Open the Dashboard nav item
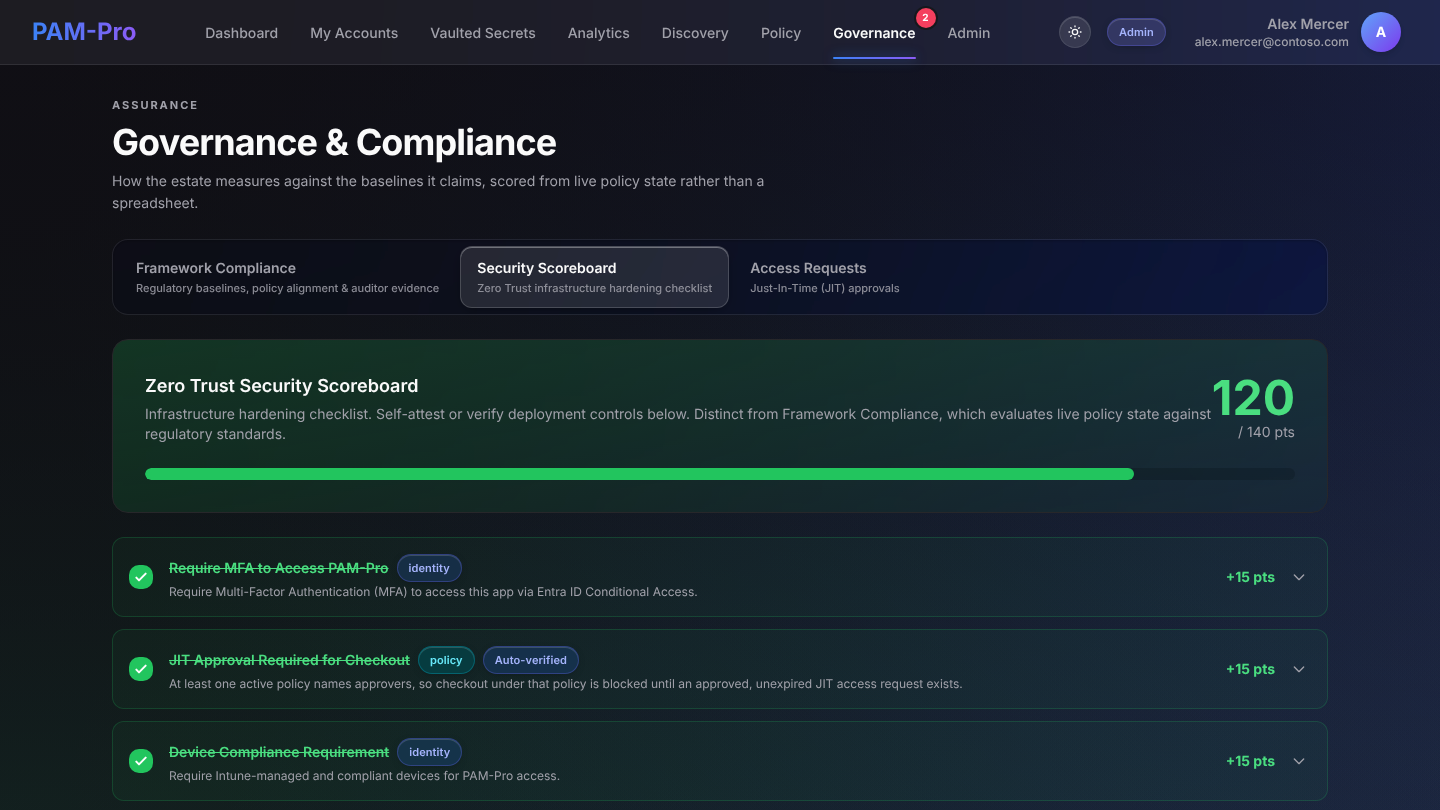This screenshot has height=810, width=1440. (241, 33)
